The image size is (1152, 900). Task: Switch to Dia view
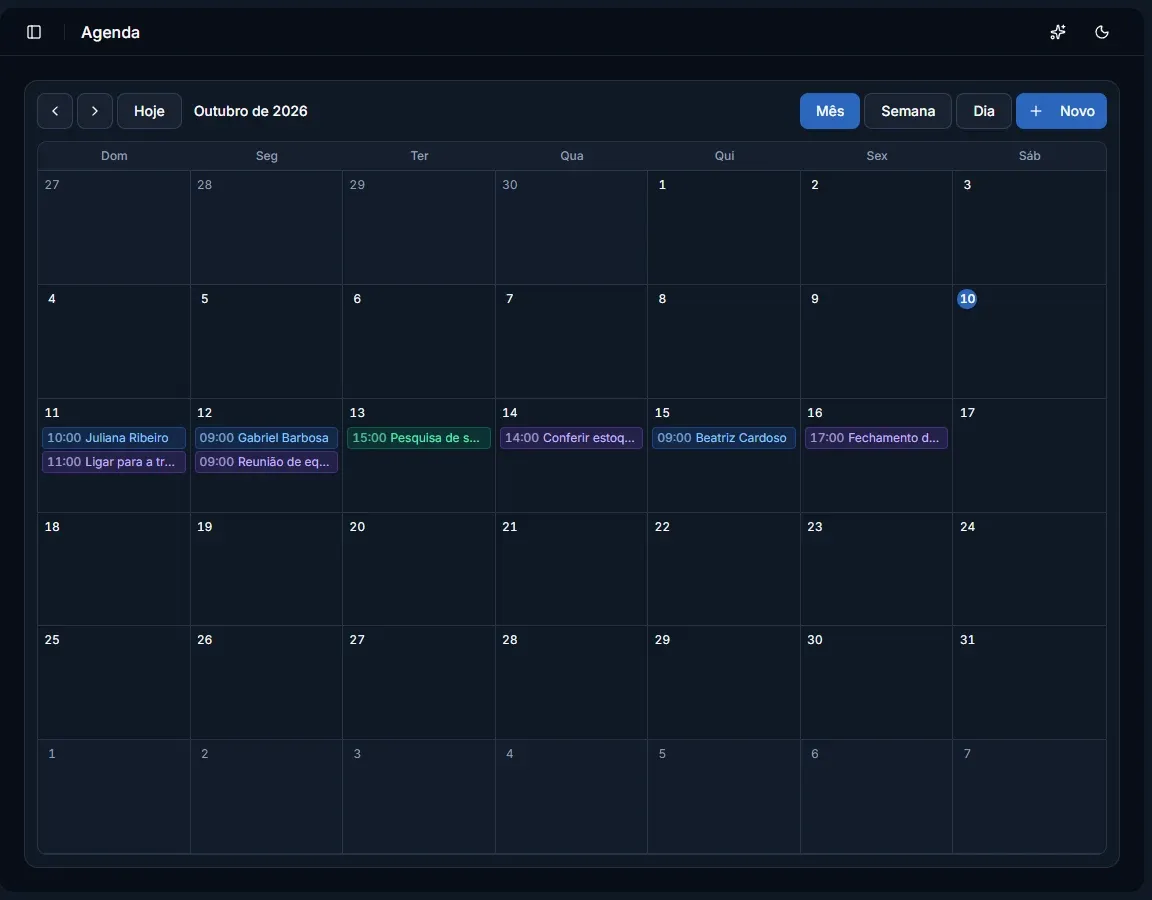[x=984, y=111]
